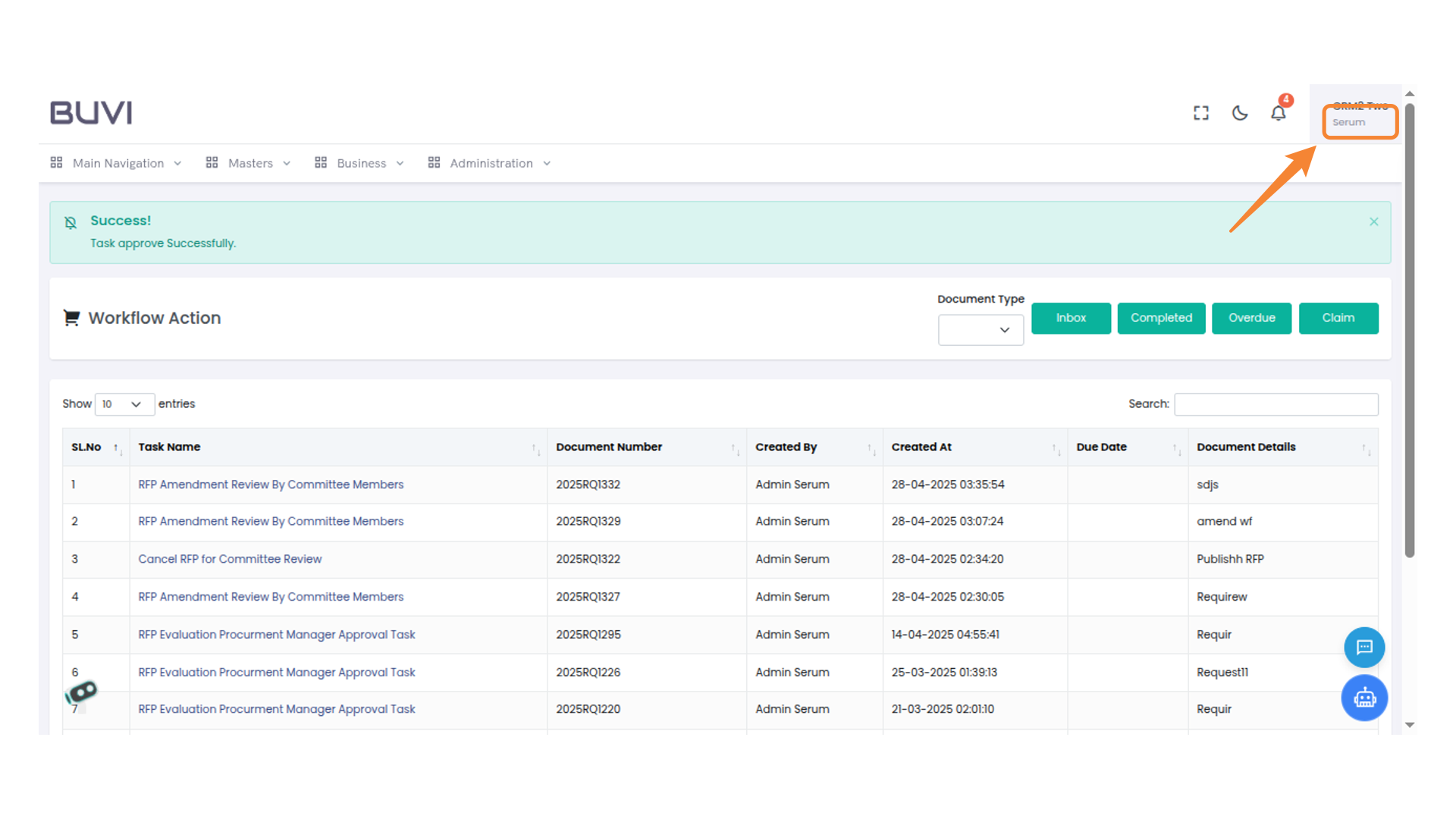Click the muted bell icon in alert
The image size is (1456, 819).
coord(71,222)
